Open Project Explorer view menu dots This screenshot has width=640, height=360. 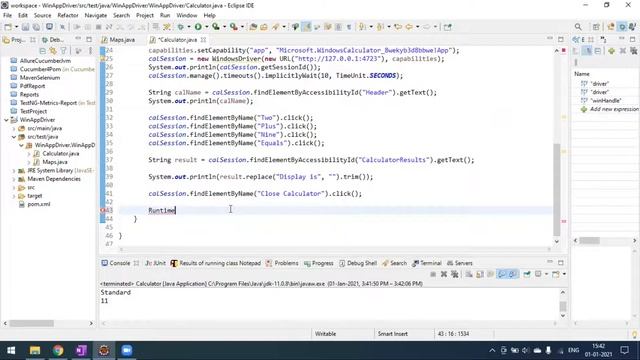pyautogui.click(x=90, y=51)
